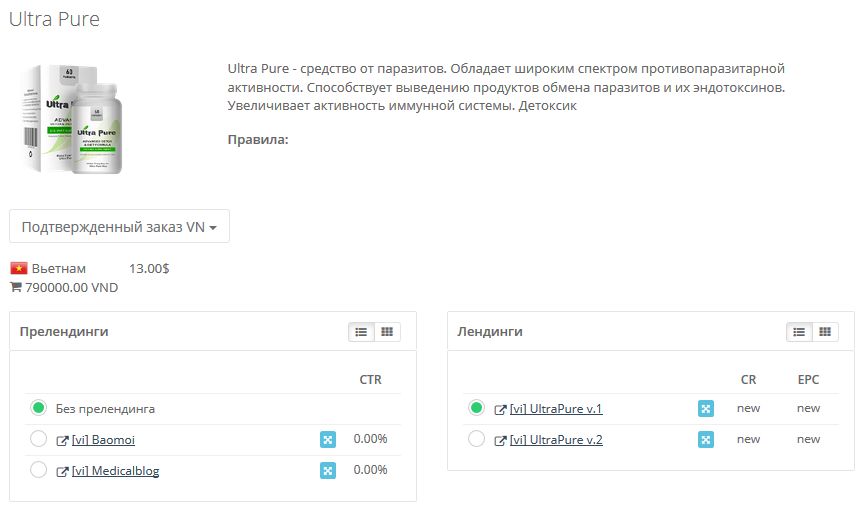859x508 pixels.
Task: Choose UltraPure v.2 landing radio button
Action: [477, 438]
